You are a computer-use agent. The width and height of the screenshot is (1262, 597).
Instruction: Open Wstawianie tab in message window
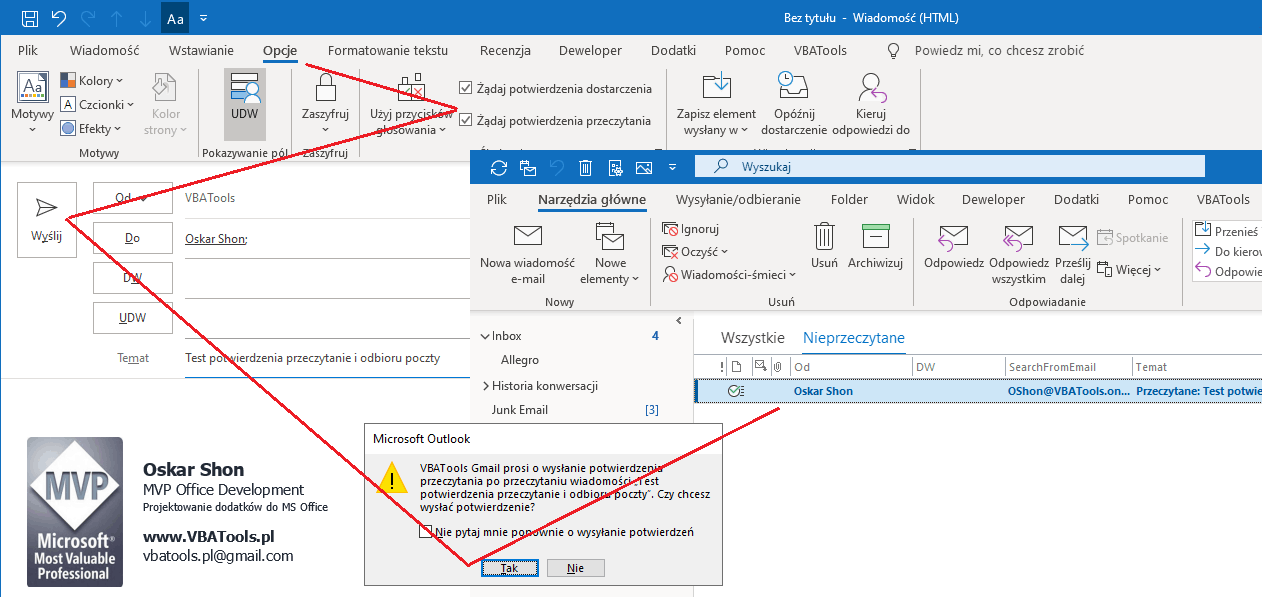(x=201, y=50)
